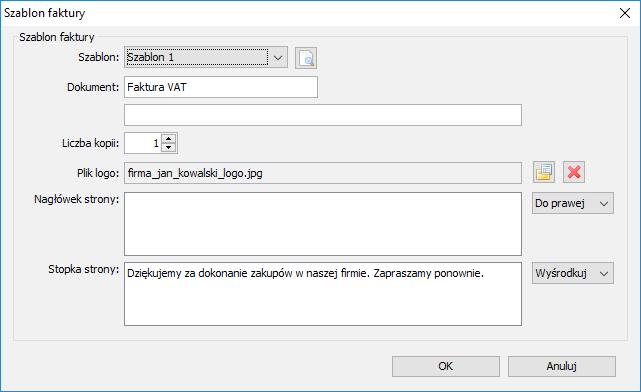Click the template preview icon beside Szablon

306,58
